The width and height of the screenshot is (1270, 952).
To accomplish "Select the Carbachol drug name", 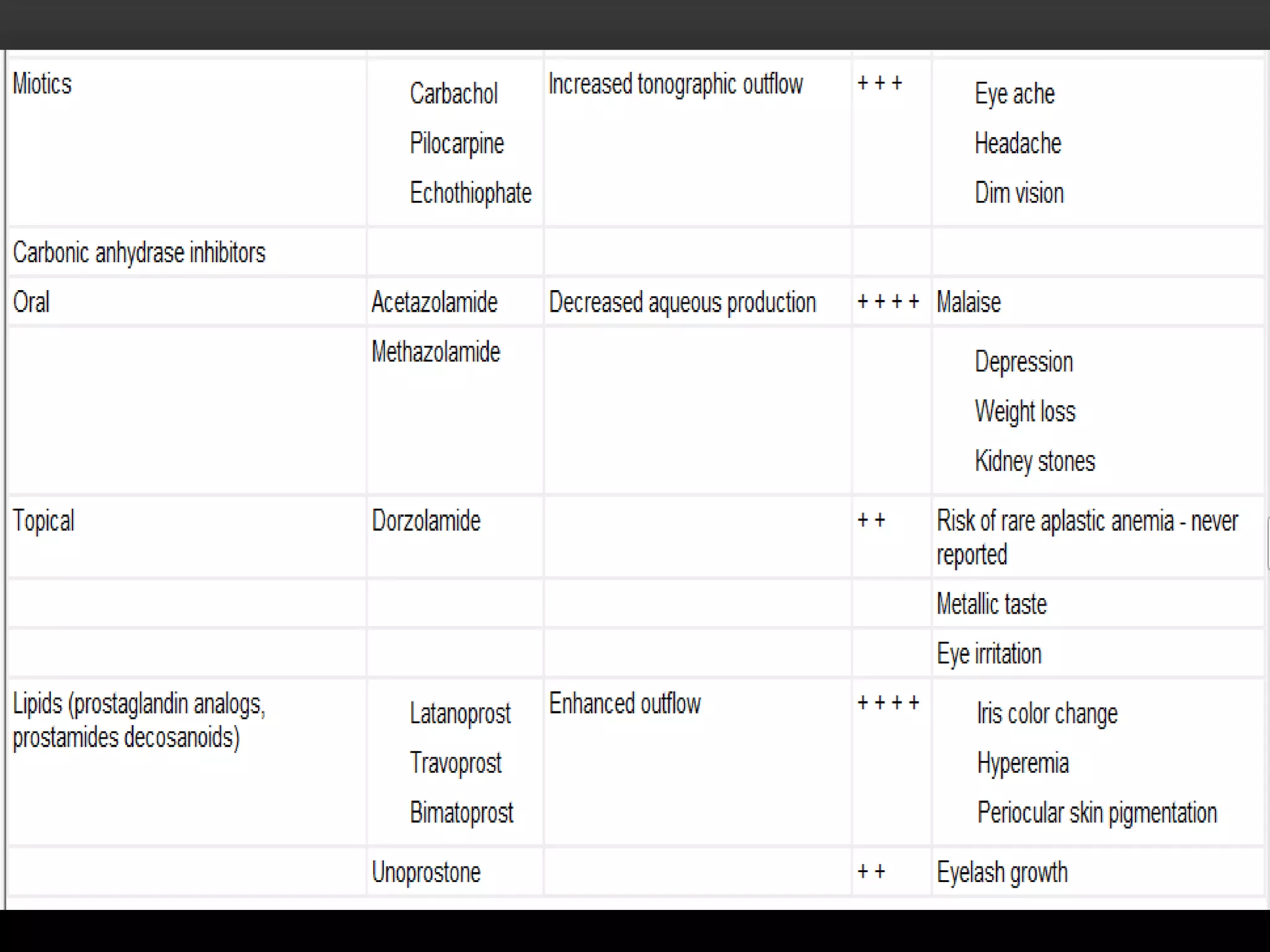I will click(454, 94).
